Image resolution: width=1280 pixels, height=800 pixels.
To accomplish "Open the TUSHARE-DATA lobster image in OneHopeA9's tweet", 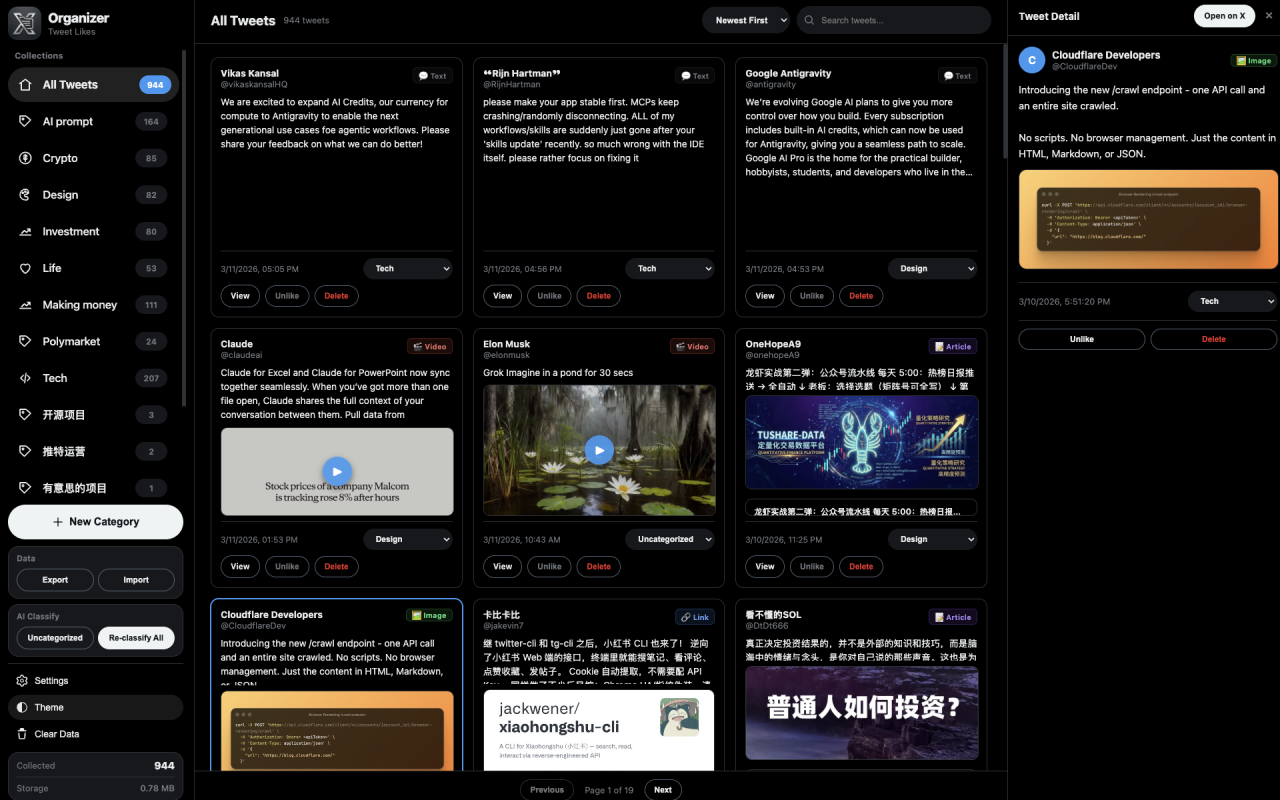I will point(862,443).
